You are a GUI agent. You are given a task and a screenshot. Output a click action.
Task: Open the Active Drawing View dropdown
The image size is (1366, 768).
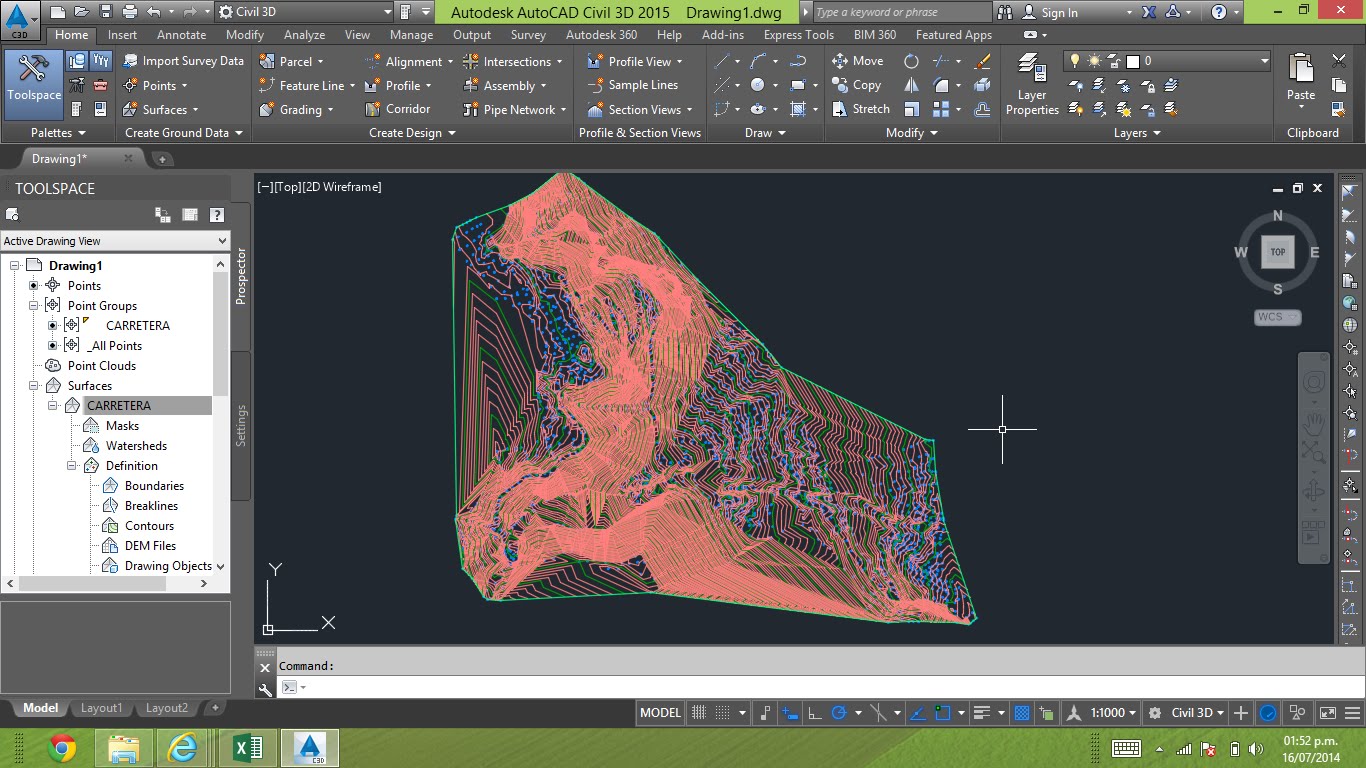115,241
